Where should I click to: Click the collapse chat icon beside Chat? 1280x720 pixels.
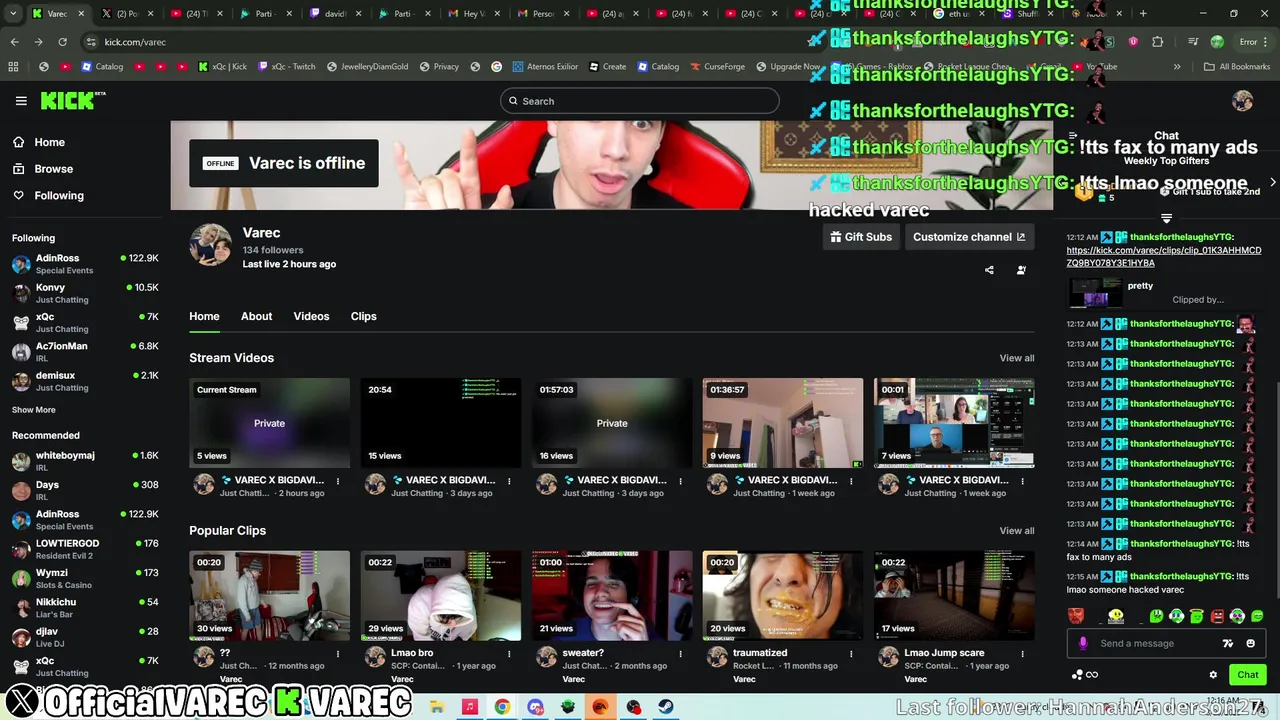[1072, 135]
